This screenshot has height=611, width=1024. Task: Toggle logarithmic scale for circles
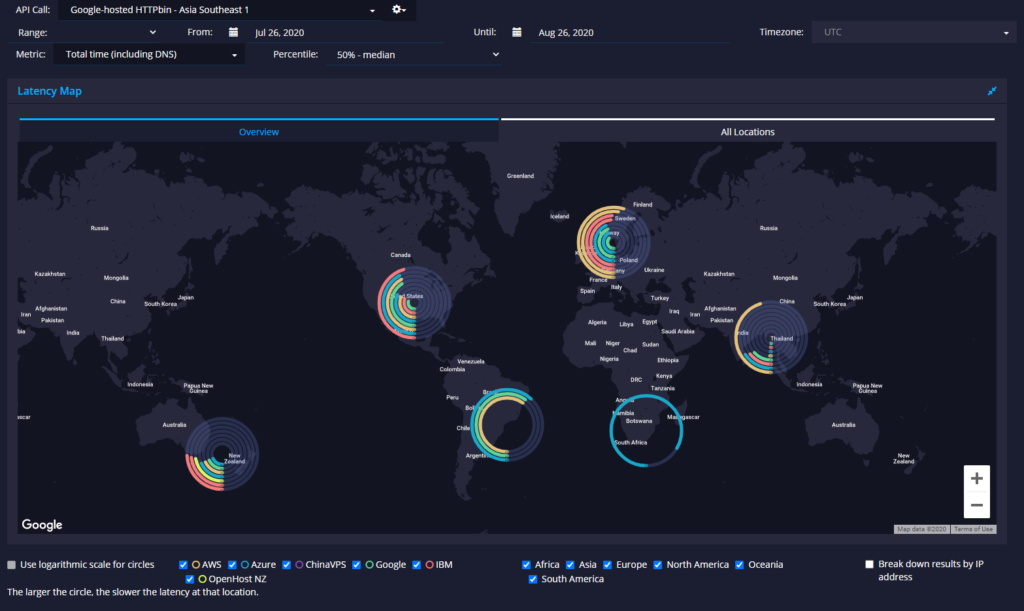pos(12,565)
